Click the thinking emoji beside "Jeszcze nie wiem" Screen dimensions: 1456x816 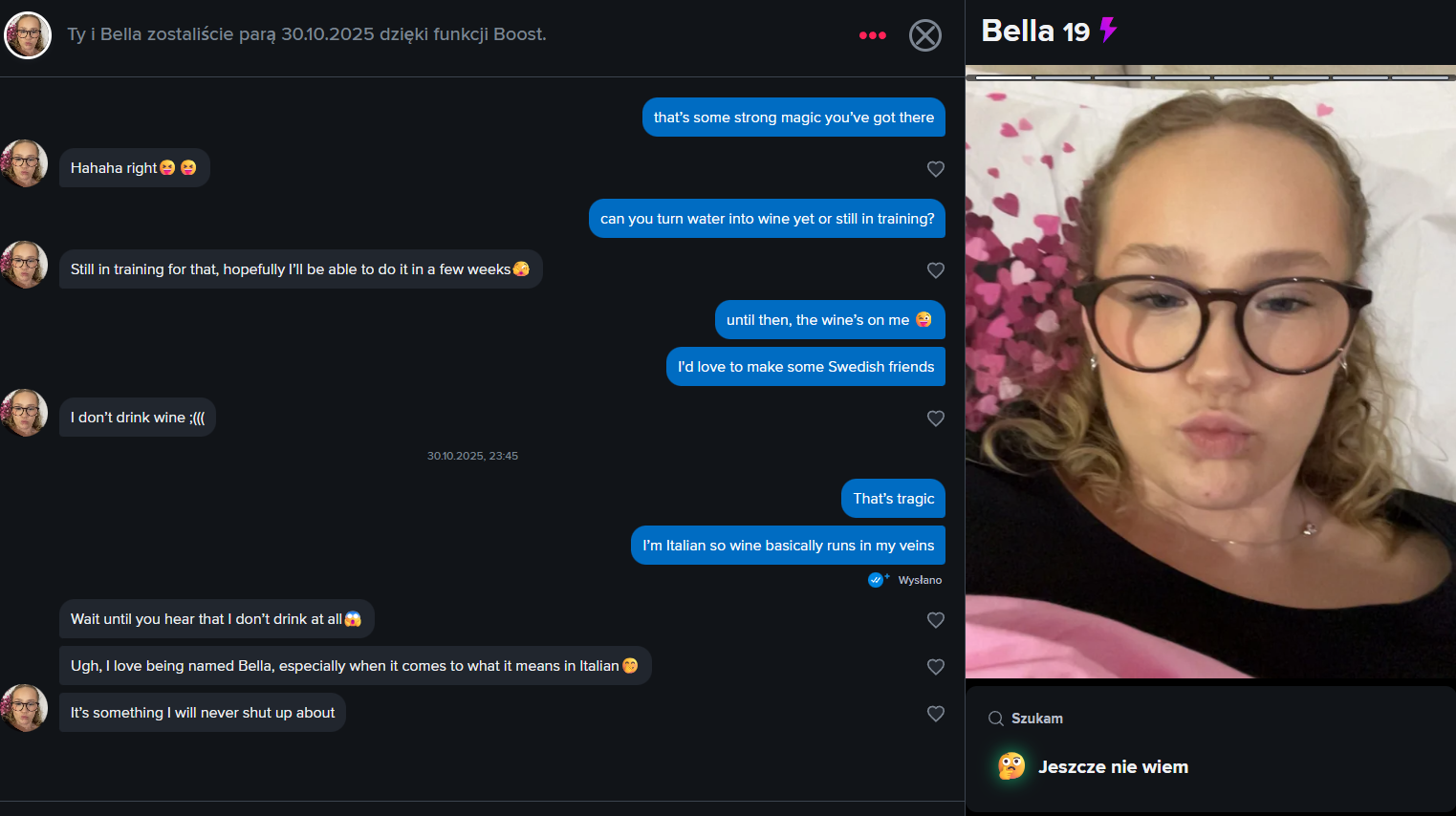1011,766
